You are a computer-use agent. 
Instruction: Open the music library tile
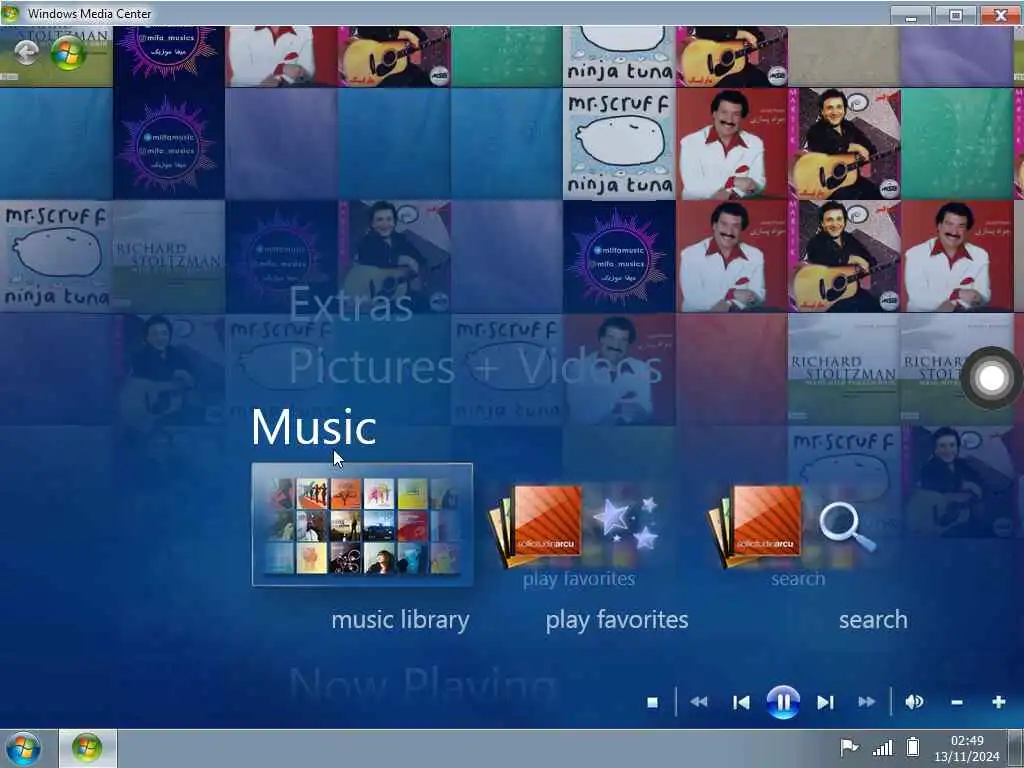pyautogui.click(x=362, y=524)
